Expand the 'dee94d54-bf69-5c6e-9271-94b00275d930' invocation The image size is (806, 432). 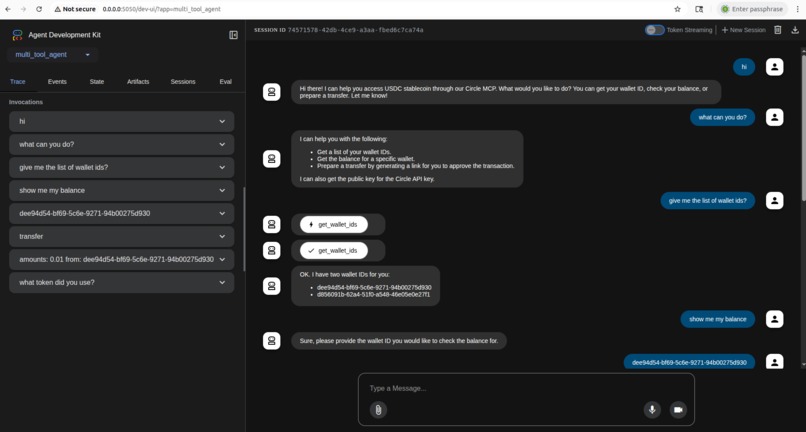[x=121, y=213]
